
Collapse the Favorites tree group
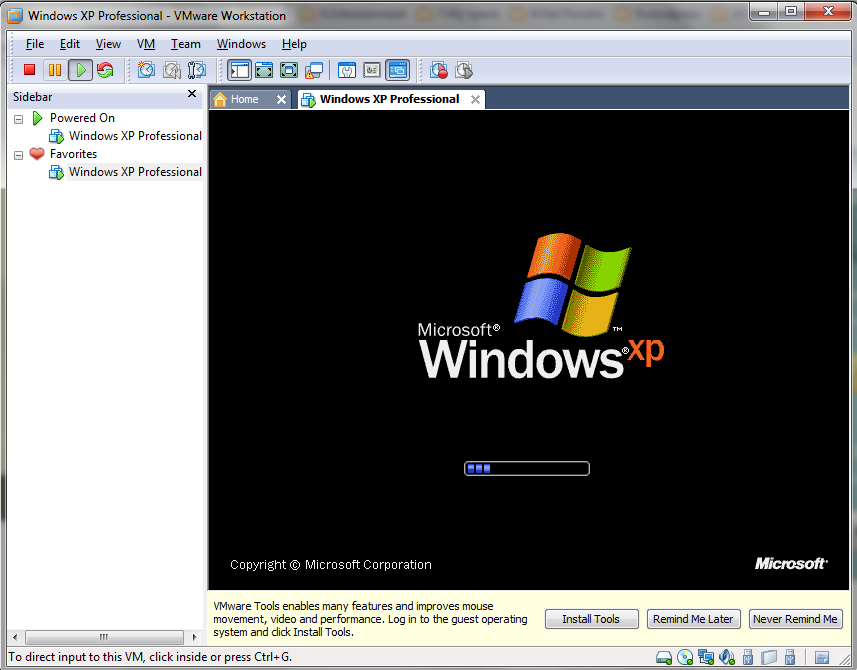pyautogui.click(x=18, y=155)
